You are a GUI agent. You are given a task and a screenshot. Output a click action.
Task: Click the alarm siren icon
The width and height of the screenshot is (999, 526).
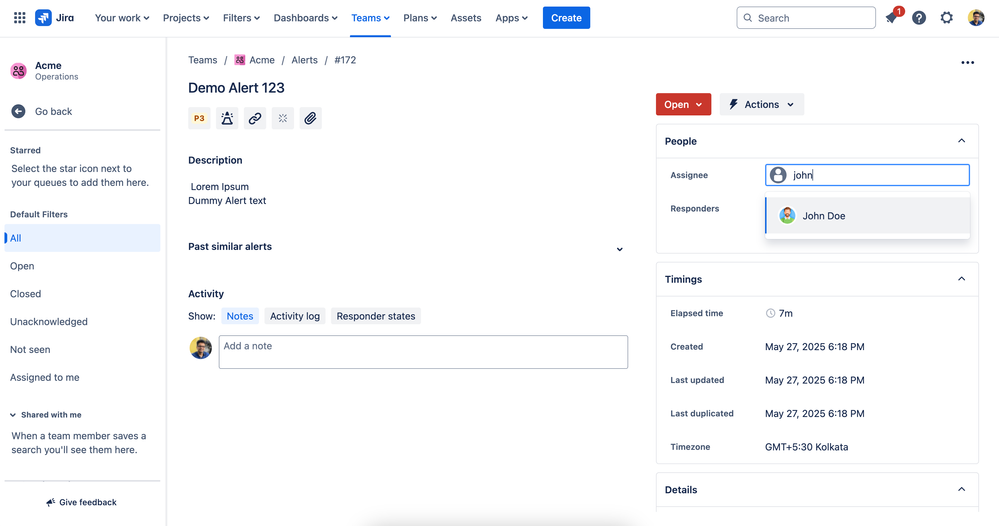pyautogui.click(x=227, y=118)
